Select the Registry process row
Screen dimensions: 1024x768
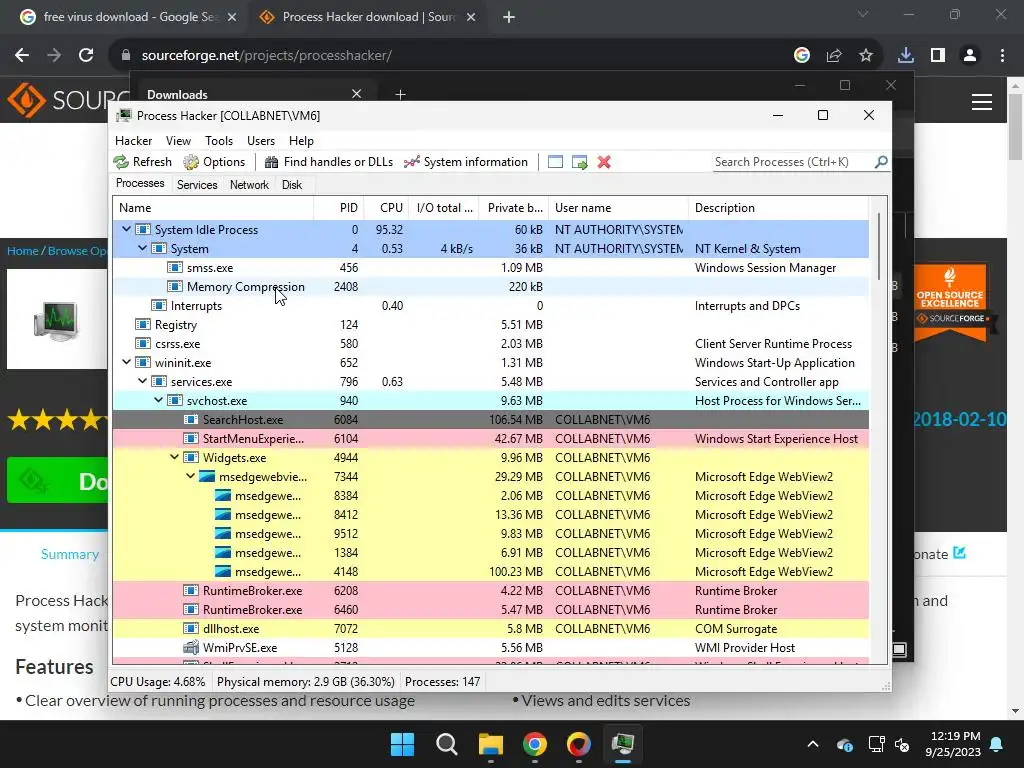coord(491,325)
